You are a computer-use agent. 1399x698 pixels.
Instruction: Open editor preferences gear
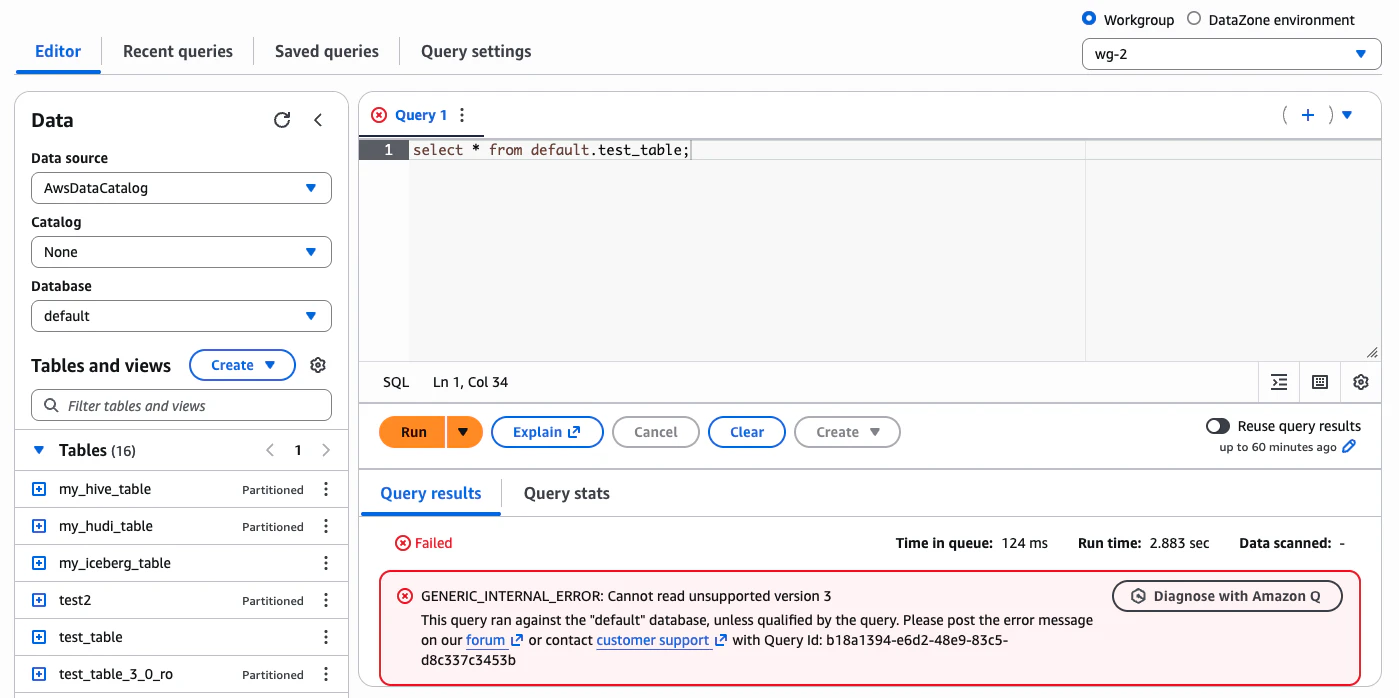point(1360,382)
